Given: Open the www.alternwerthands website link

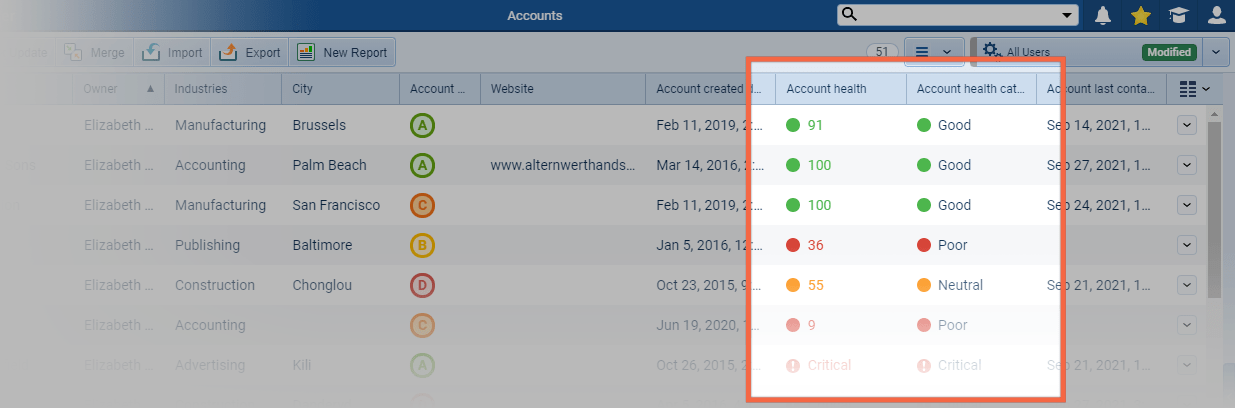Looking at the screenshot, I should pos(562,166).
